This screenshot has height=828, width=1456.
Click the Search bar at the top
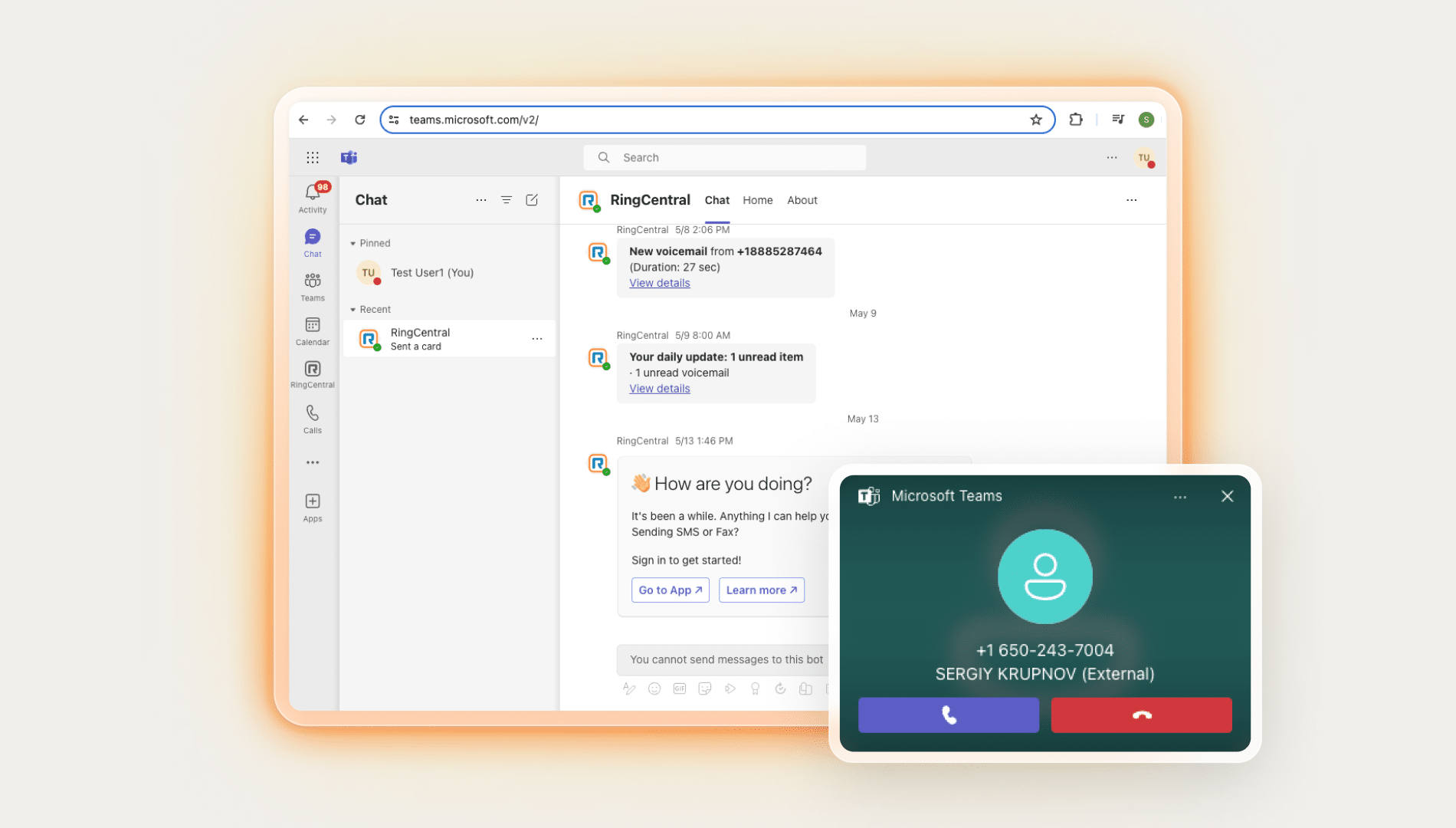[x=724, y=157]
